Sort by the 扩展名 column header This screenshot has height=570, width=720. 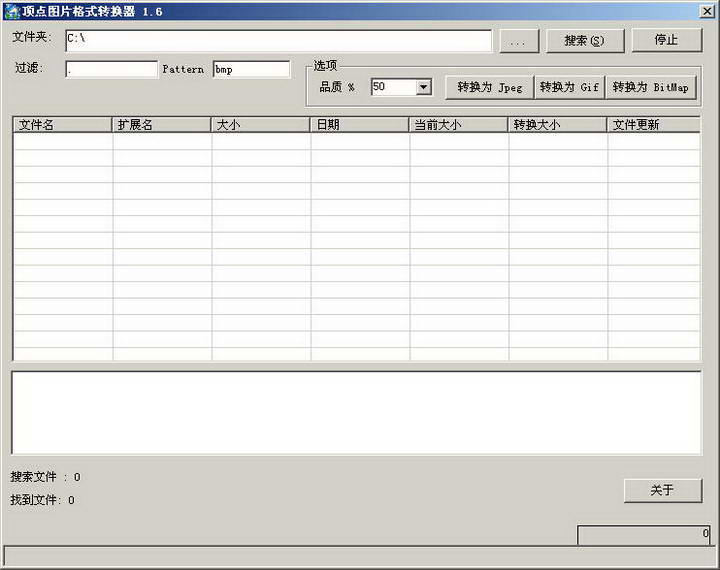pyautogui.click(x=161, y=125)
